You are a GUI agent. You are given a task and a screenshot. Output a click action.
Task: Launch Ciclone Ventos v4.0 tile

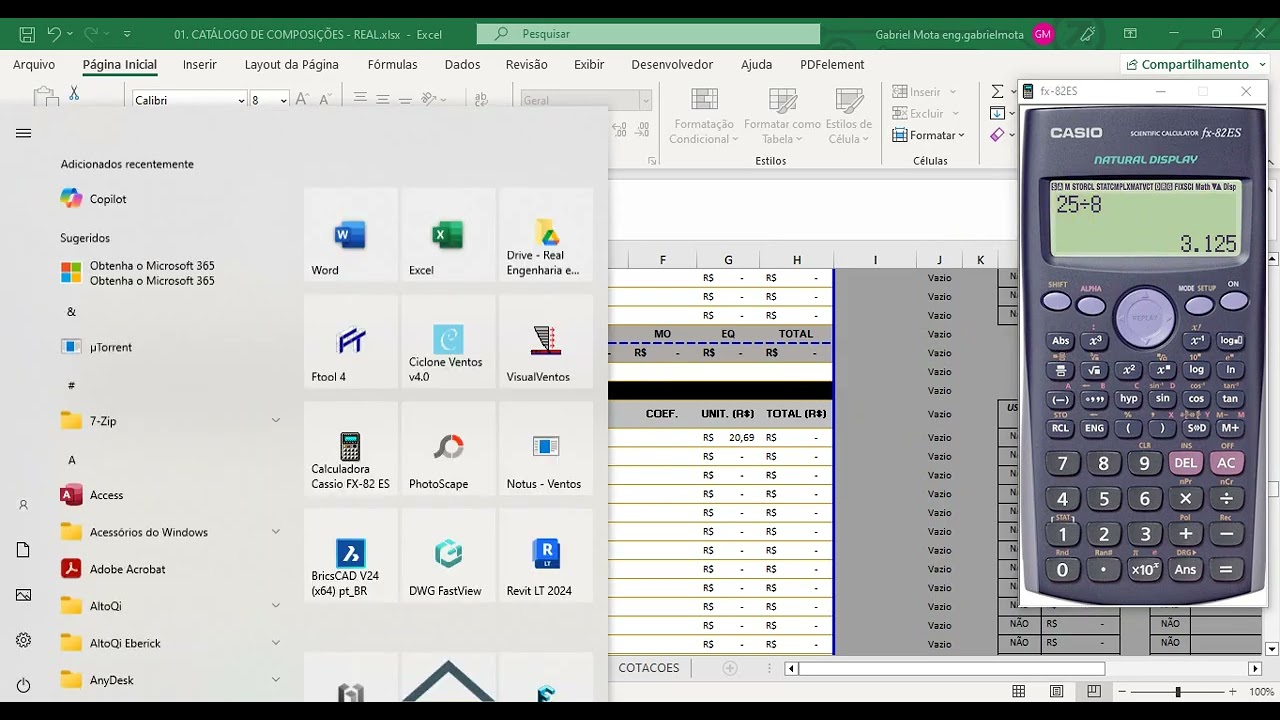447,342
